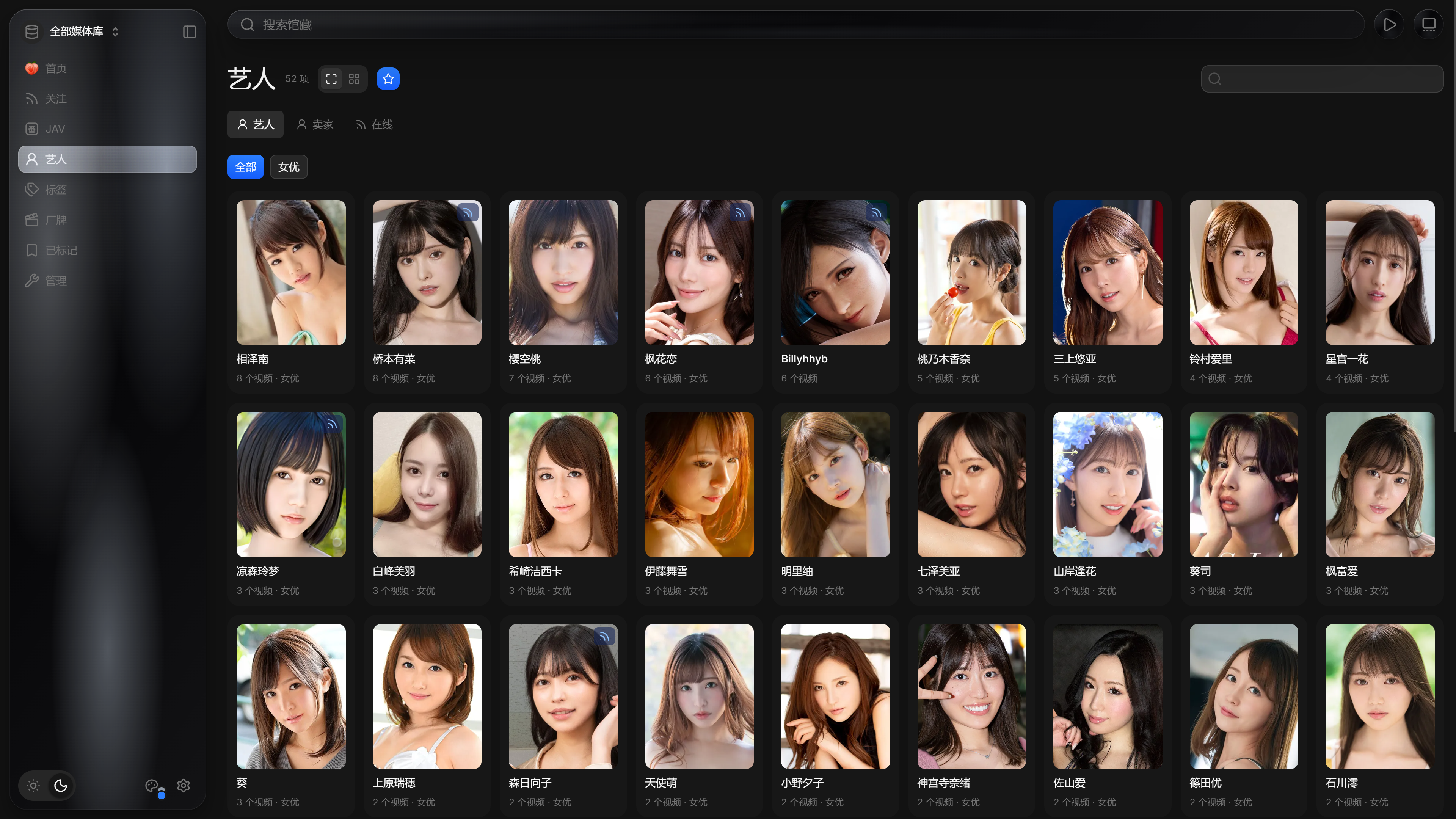Focus the 搜索馆藏 search field
The width and height of the screenshot is (1456, 819).
pos(796,24)
